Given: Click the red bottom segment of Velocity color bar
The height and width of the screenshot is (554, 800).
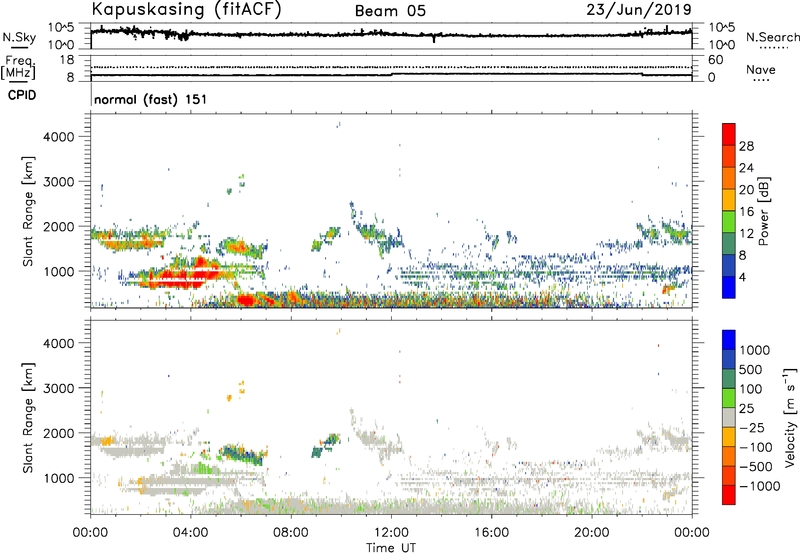Looking at the screenshot, I should 729,495.
